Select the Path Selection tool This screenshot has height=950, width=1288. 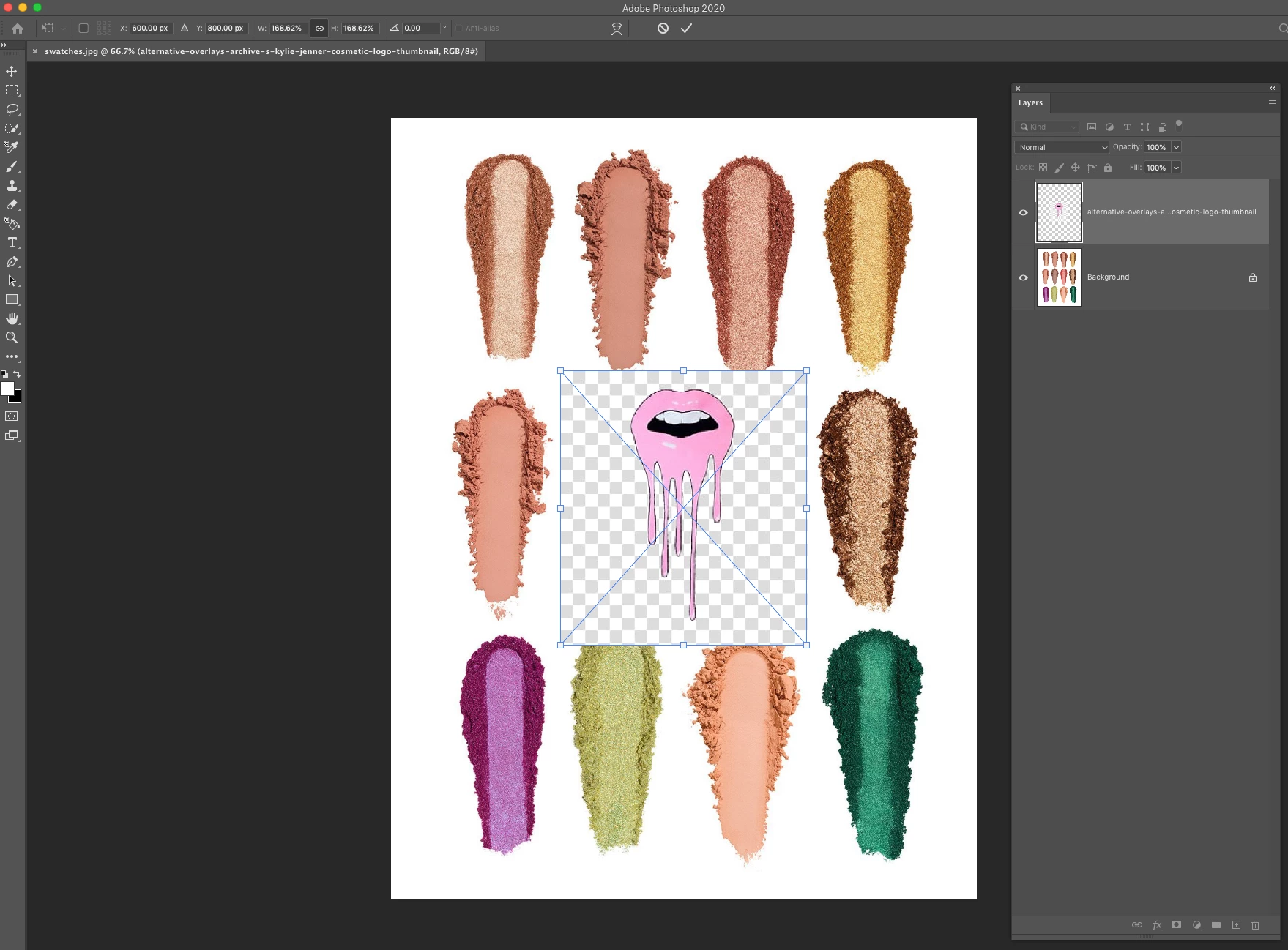pyautogui.click(x=12, y=280)
